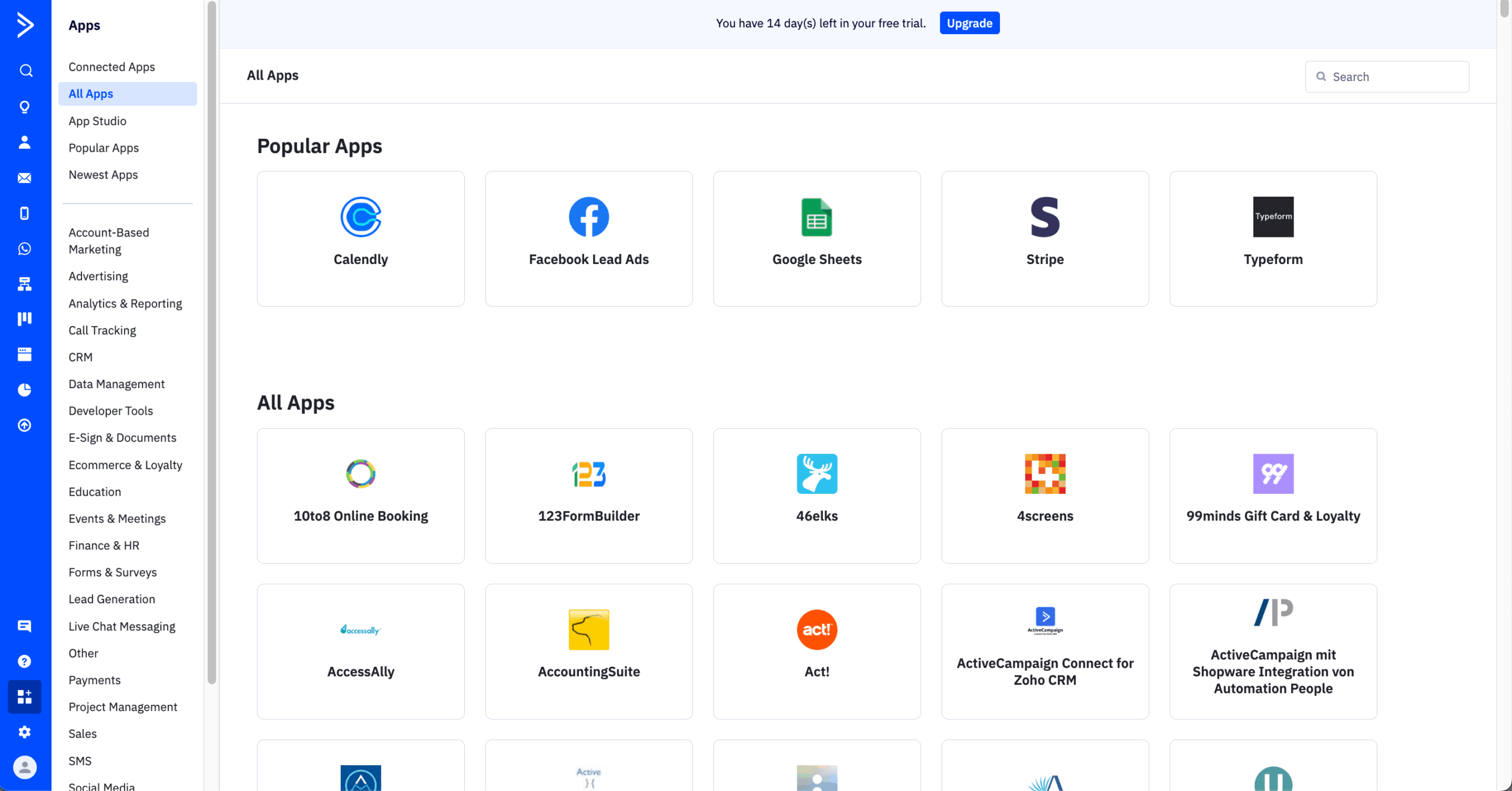Filter by Account-Based Marketing category
Image resolution: width=1512 pixels, height=791 pixels.
[x=109, y=241]
